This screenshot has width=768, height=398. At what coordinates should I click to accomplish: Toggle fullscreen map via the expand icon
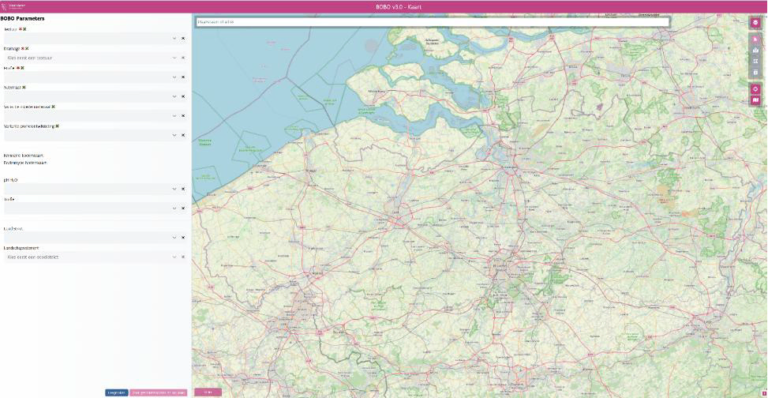755,61
